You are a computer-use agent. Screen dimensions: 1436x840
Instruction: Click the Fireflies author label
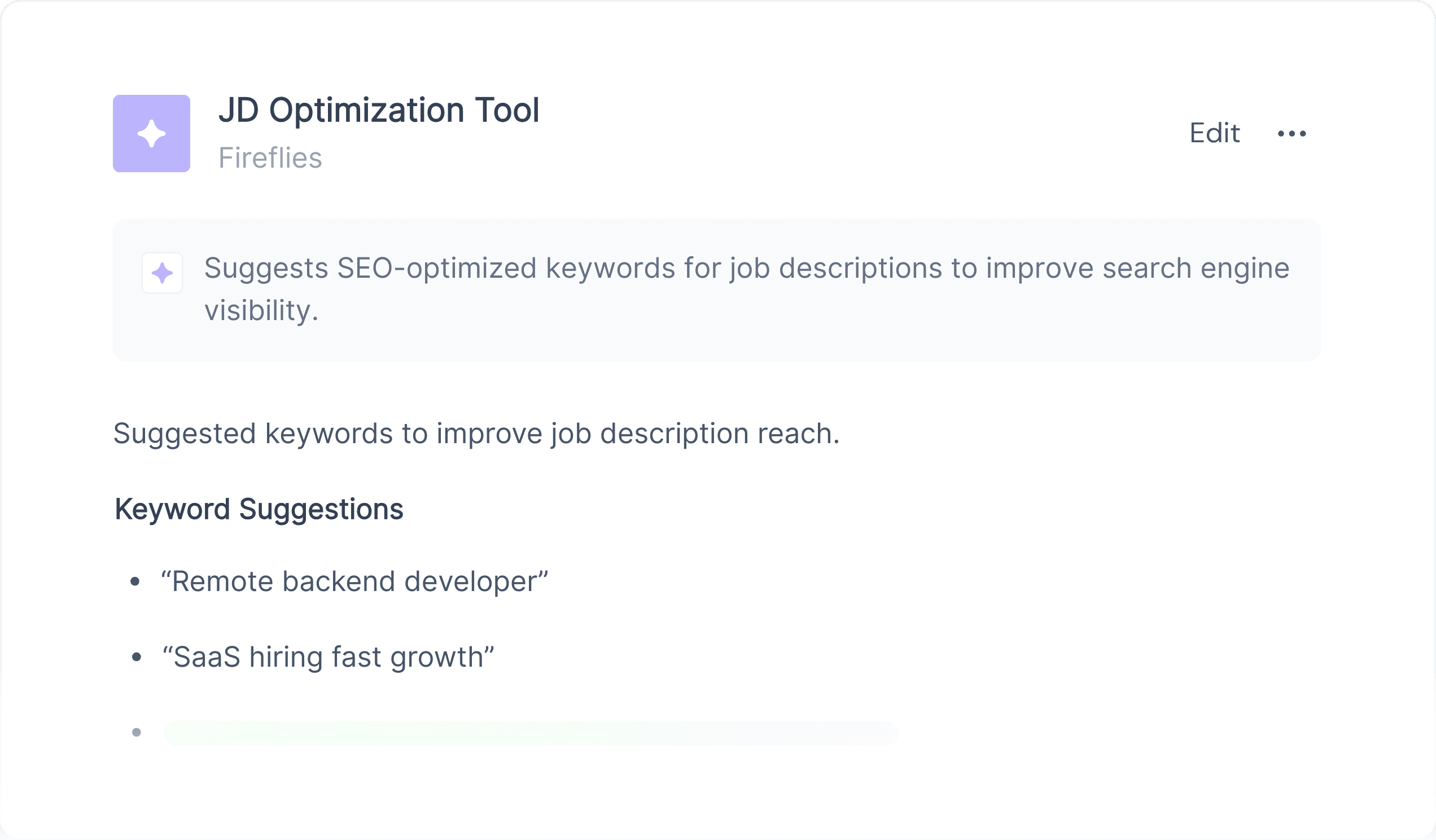coord(270,158)
